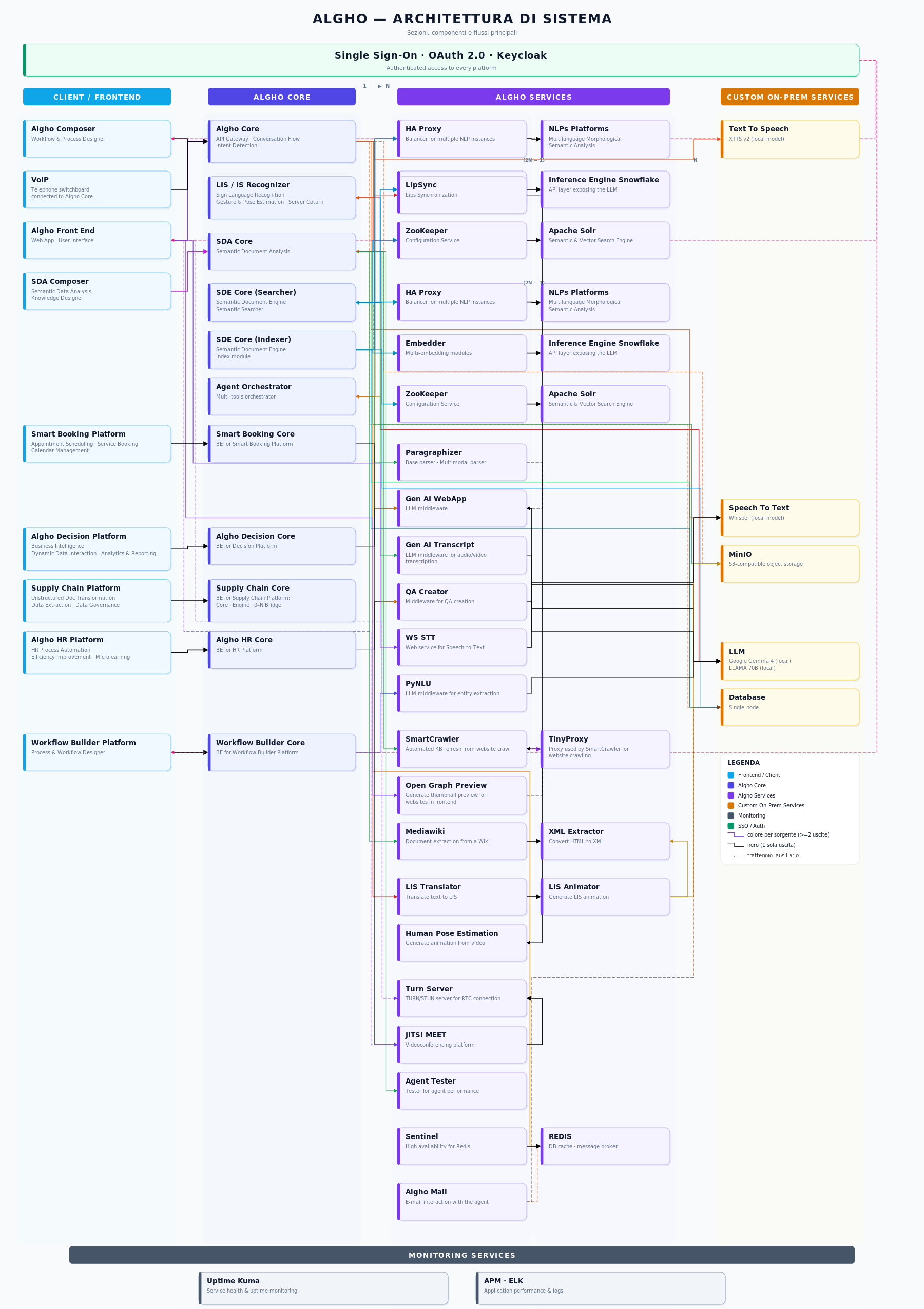Viewport: 924px width, 1309px height.
Task: Click the Monitoring legend color swatch
Action: 731,816
